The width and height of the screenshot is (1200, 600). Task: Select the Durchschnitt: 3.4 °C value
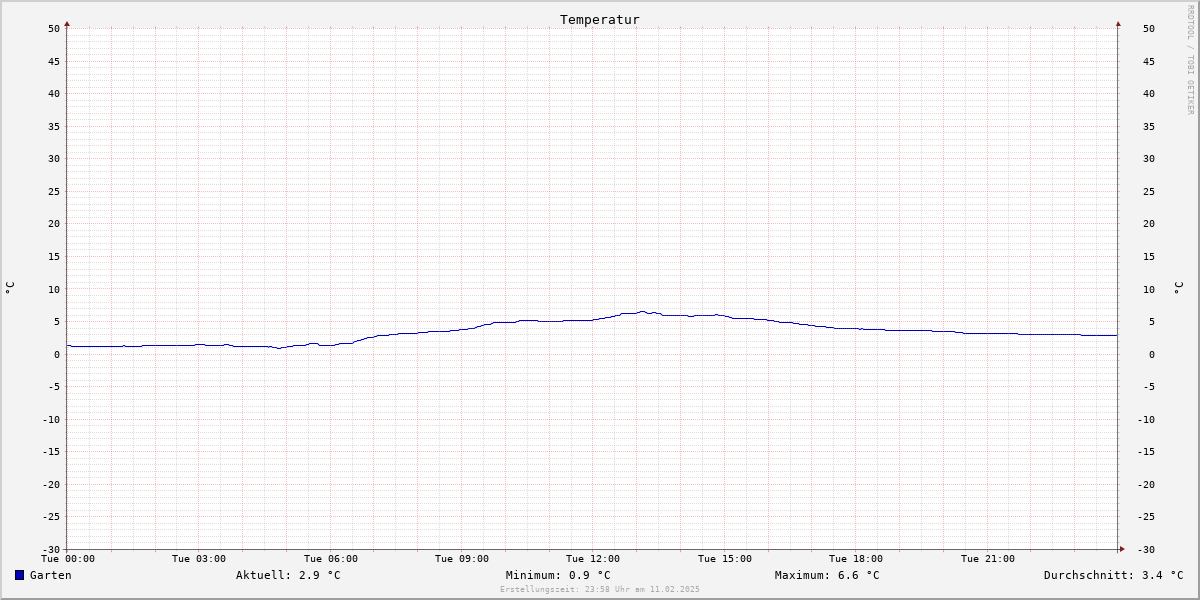point(1113,575)
